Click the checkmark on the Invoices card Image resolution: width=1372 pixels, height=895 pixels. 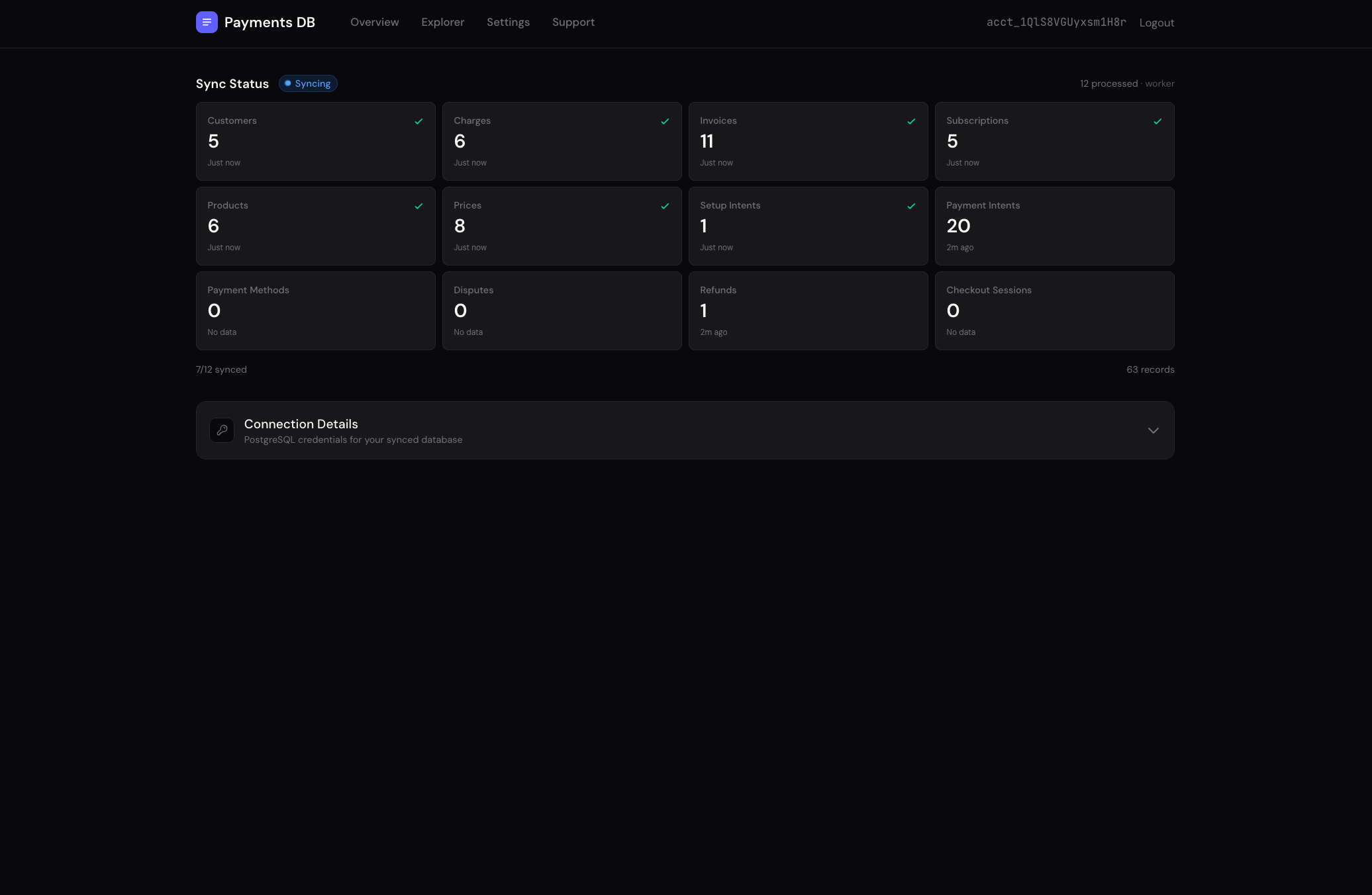911,121
